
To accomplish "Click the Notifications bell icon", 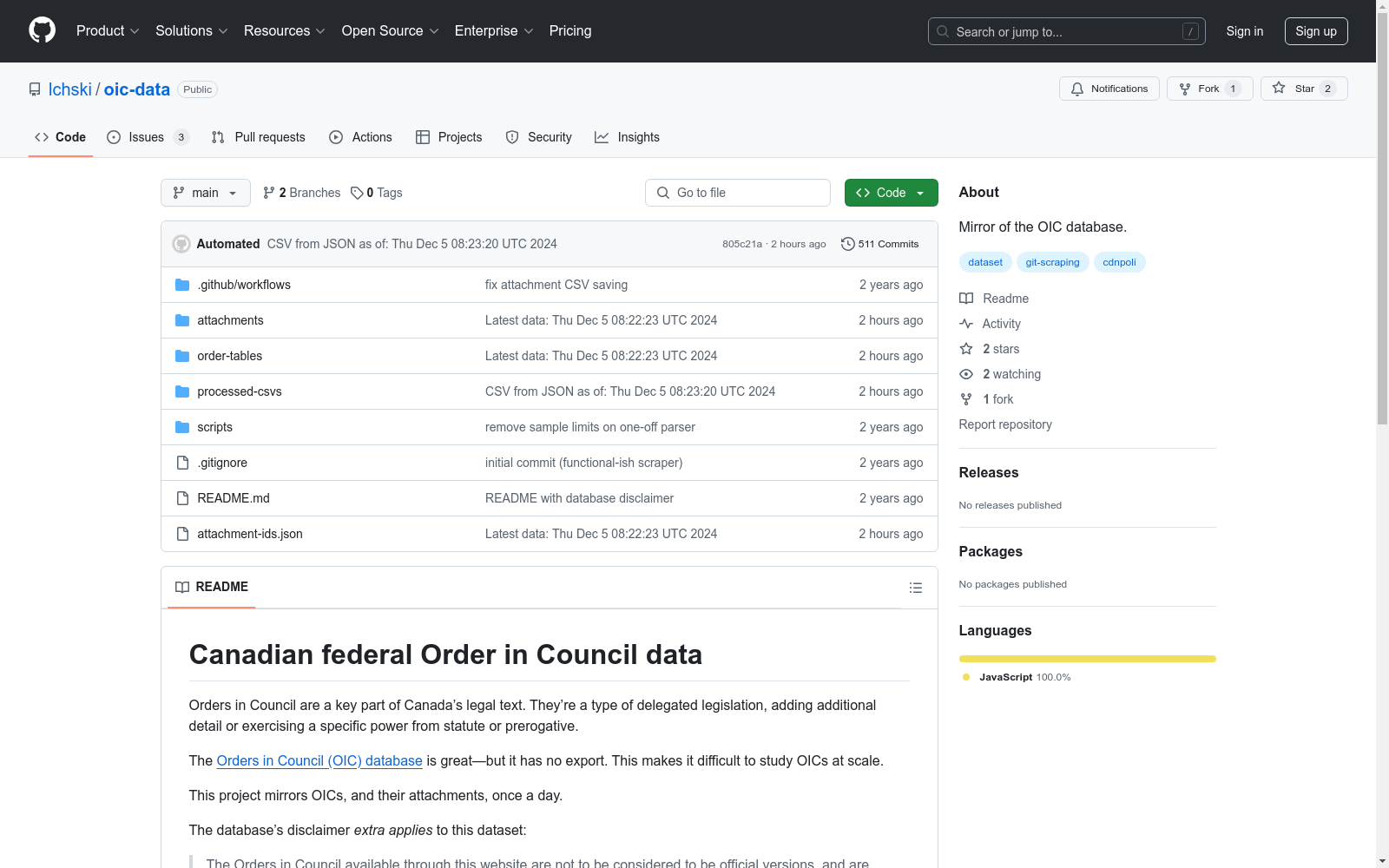I will point(1077,89).
